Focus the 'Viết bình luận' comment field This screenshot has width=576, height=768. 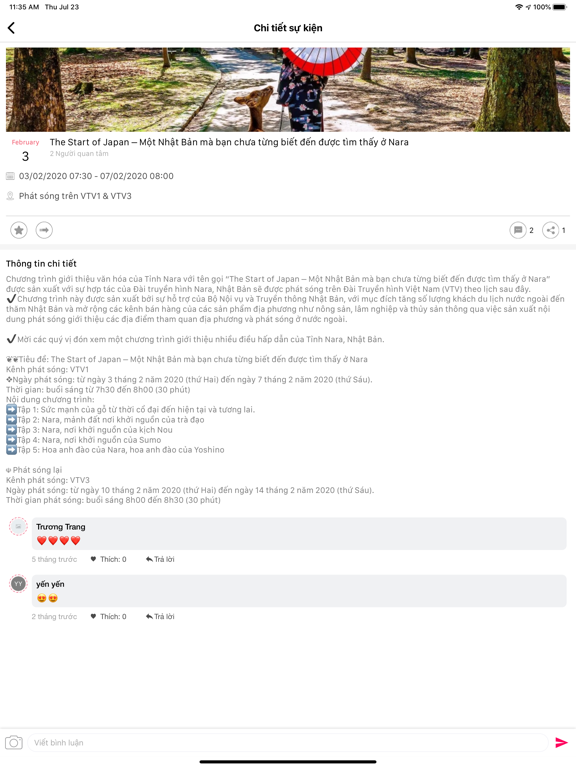click(x=288, y=743)
